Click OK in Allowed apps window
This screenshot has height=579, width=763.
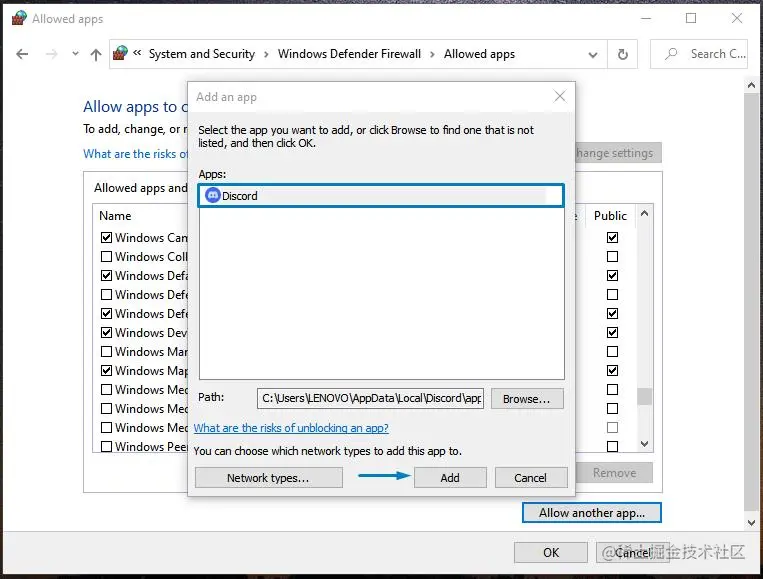[551, 552]
